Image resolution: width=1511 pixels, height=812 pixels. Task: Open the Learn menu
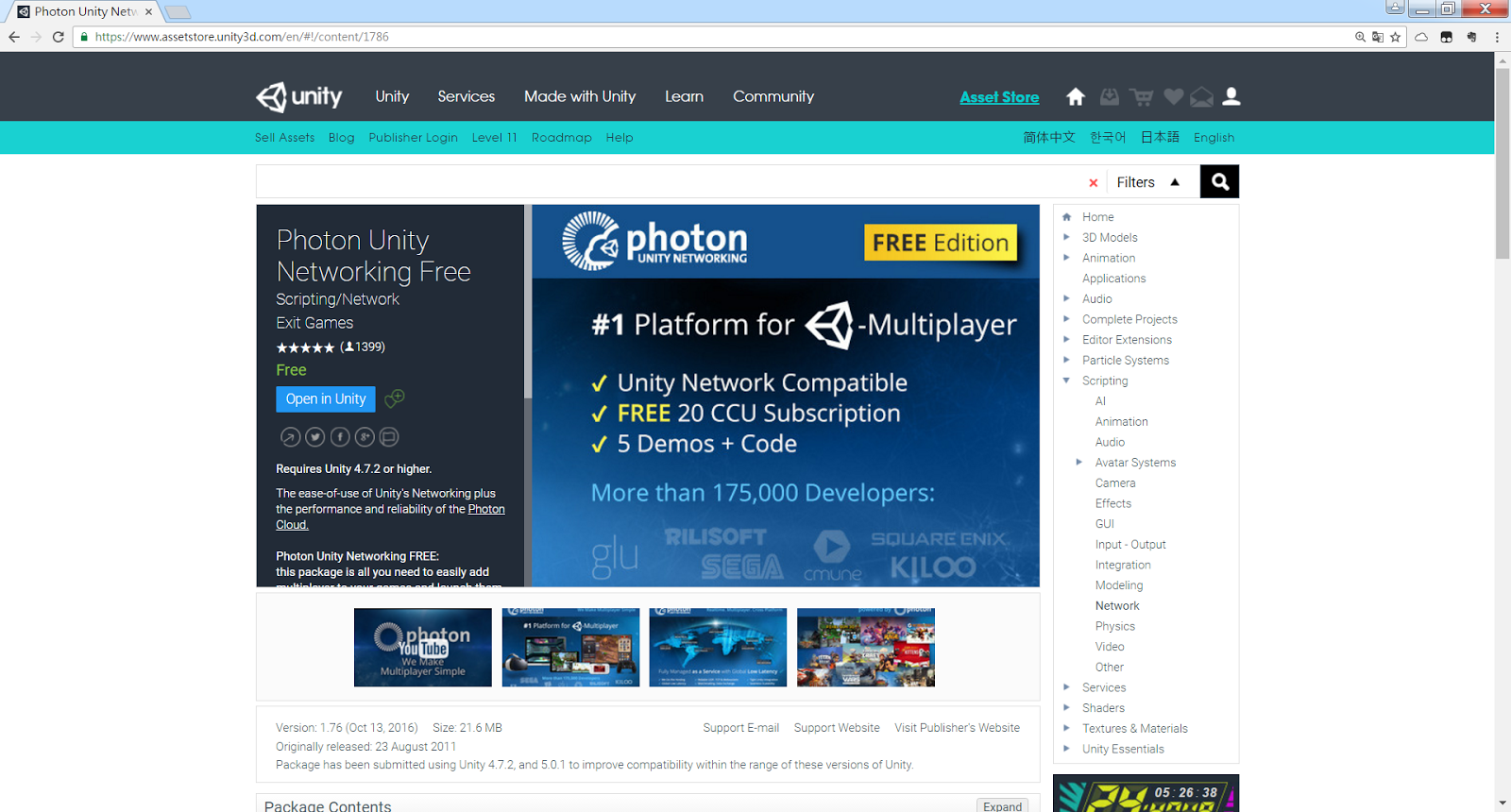pyautogui.click(x=684, y=96)
